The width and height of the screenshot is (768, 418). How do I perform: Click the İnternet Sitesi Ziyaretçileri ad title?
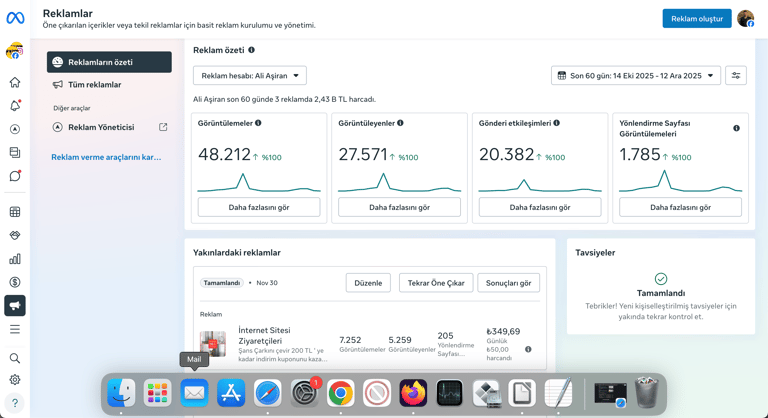[264, 336]
